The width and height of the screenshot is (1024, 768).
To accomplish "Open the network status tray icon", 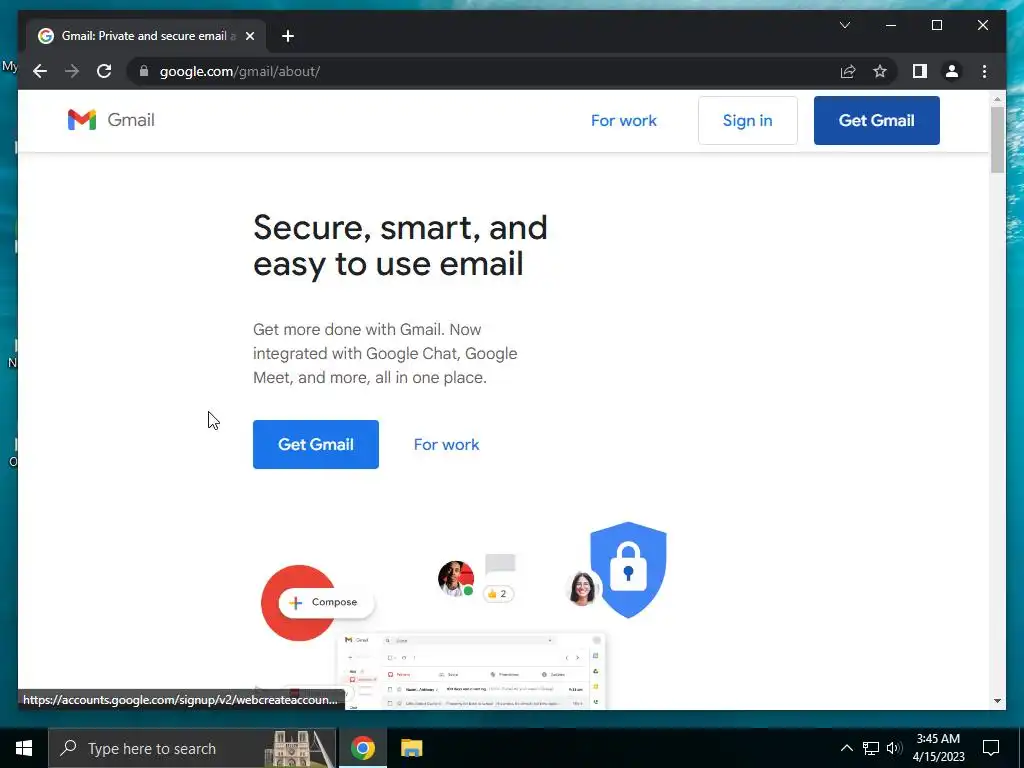I will (871, 748).
